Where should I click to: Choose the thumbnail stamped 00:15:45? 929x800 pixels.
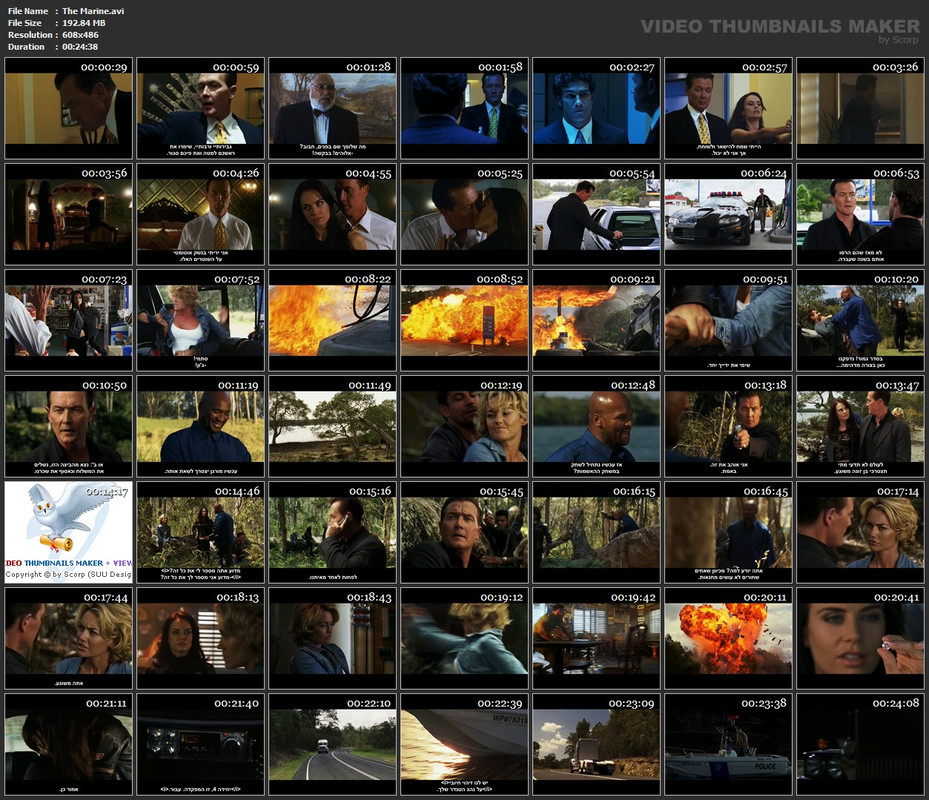[464, 533]
